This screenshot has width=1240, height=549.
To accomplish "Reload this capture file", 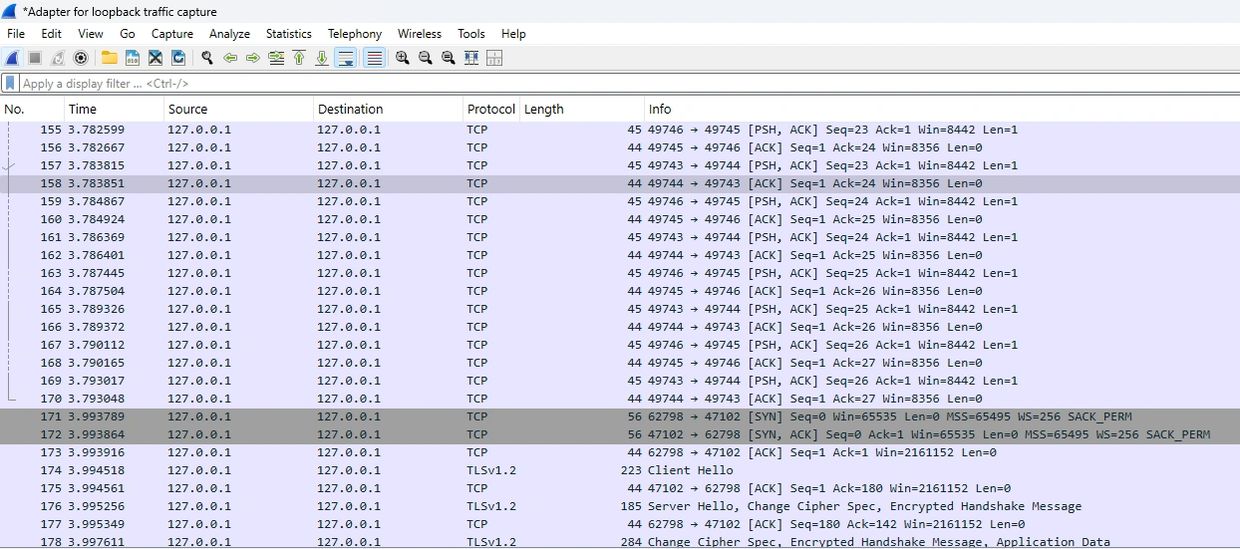I will (x=178, y=58).
